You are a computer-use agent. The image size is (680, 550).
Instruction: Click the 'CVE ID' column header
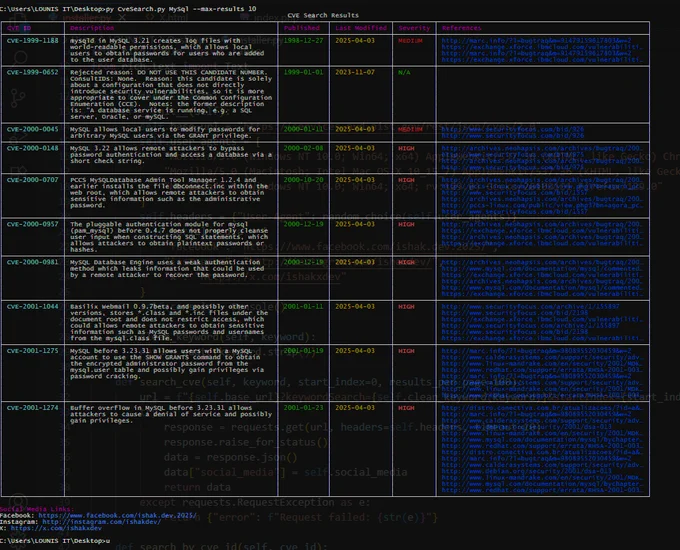[x=19, y=28]
